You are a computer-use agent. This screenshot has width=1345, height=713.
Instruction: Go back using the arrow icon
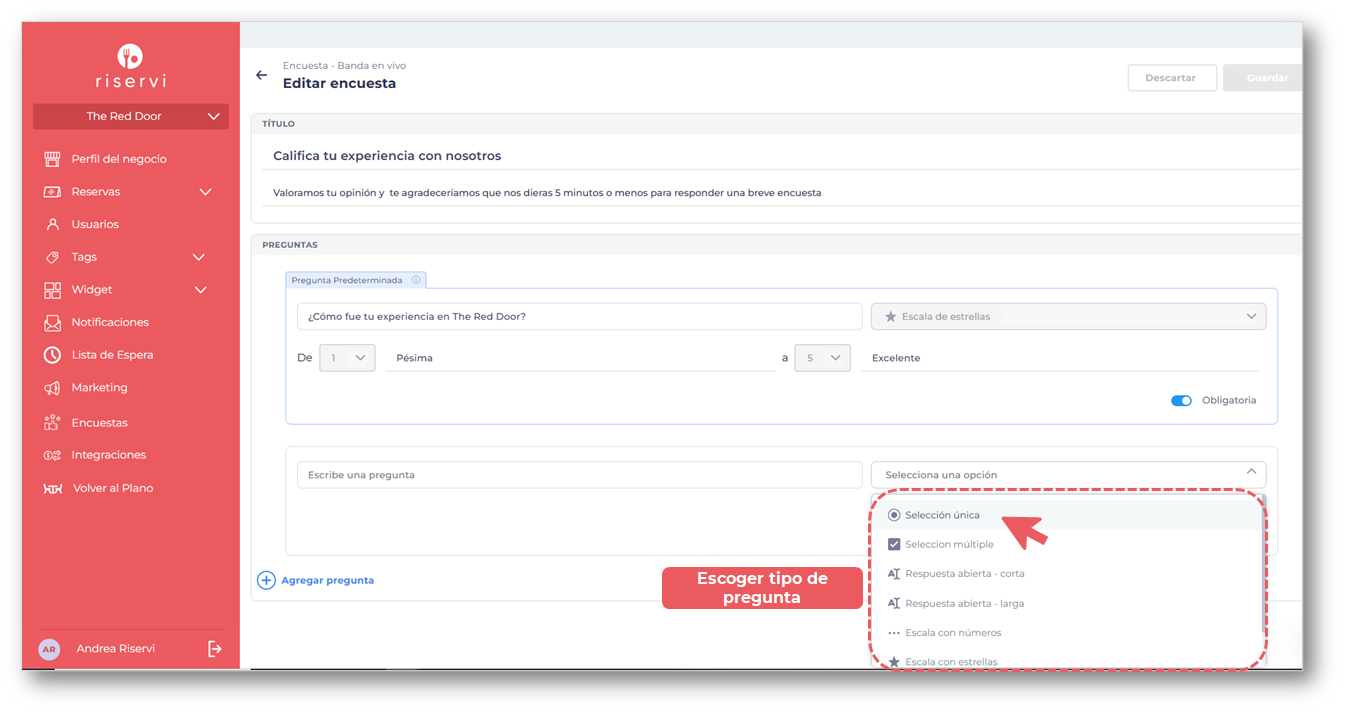(x=262, y=75)
